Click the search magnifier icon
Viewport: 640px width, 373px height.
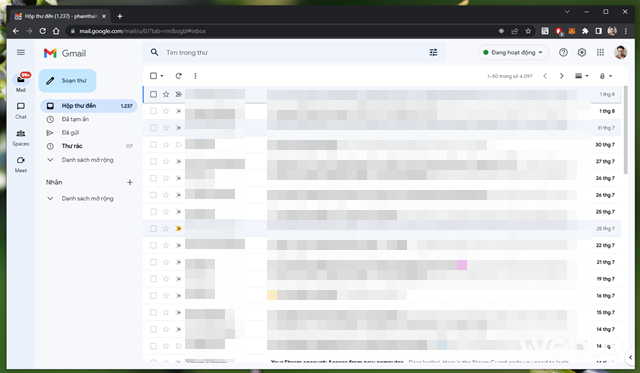coord(154,52)
